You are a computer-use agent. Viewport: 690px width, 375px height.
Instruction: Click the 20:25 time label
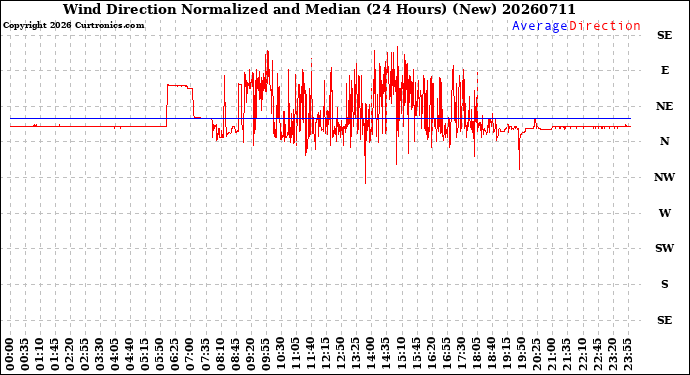(x=536, y=354)
